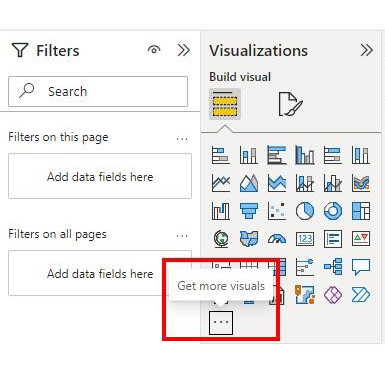Choose the Funnel visual
Viewport: 385px width, 373px height.
(248, 211)
